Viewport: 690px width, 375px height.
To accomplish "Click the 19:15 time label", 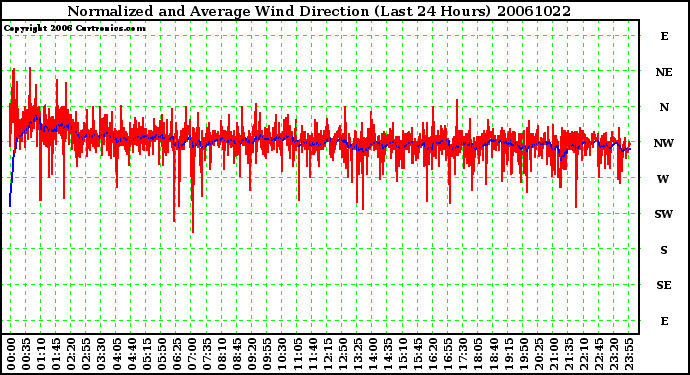I will (509, 354).
